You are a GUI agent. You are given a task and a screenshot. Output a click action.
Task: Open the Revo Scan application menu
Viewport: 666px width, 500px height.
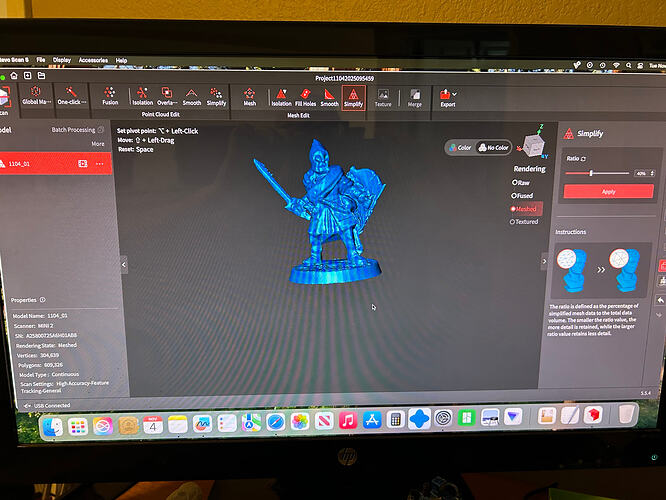[x=14, y=59]
